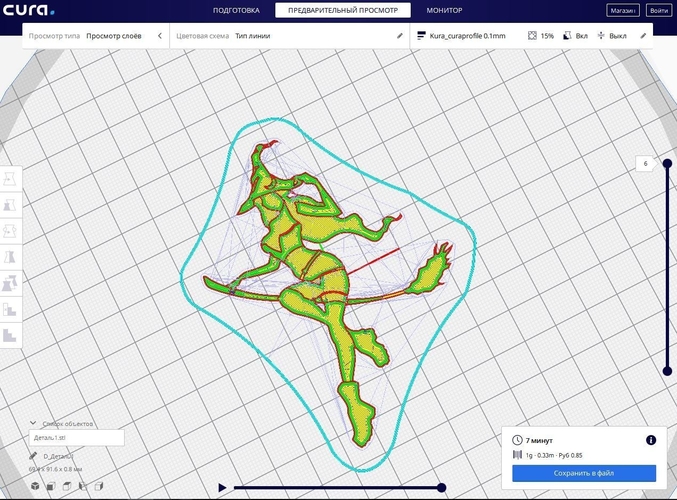Click the path slider handle near play button
Image resolution: width=677 pixels, height=500 pixels.
[x=441, y=487]
